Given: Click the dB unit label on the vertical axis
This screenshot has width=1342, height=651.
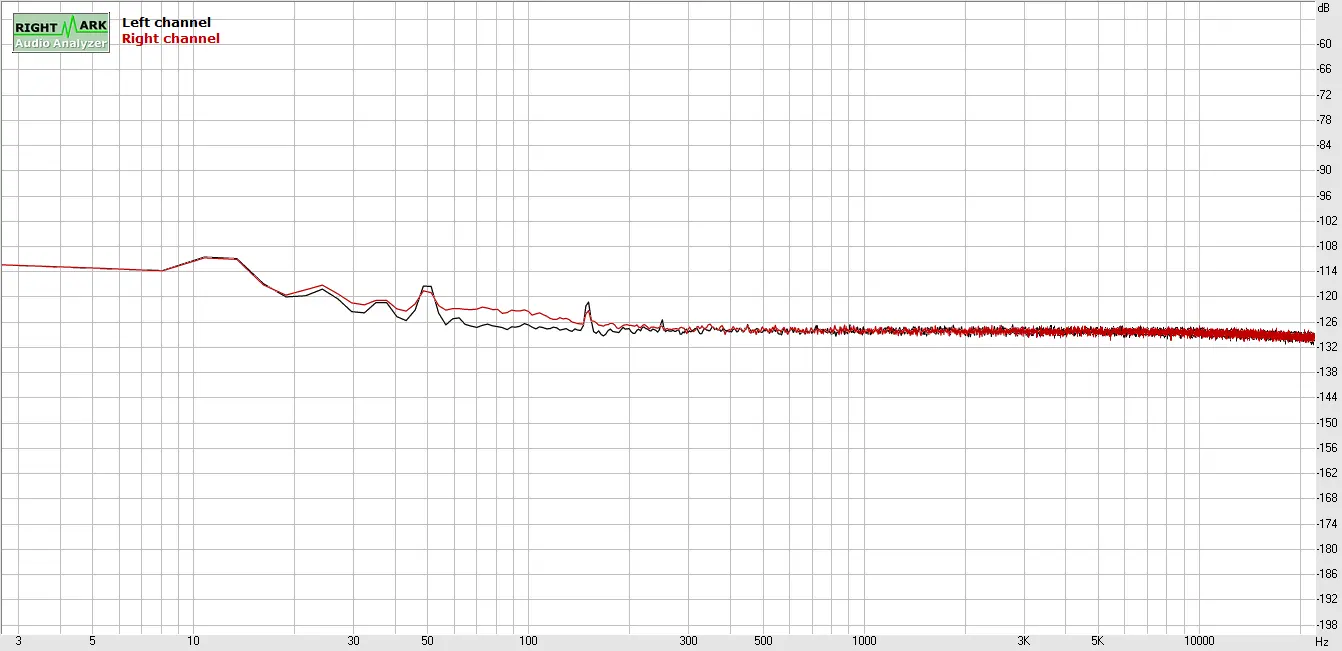Looking at the screenshot, I should (1323, 8).
